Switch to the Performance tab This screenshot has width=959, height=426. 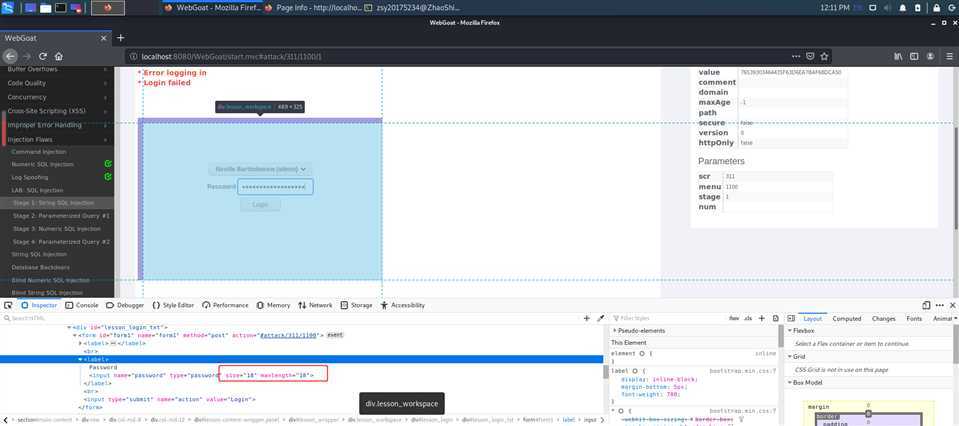(225, 305)
